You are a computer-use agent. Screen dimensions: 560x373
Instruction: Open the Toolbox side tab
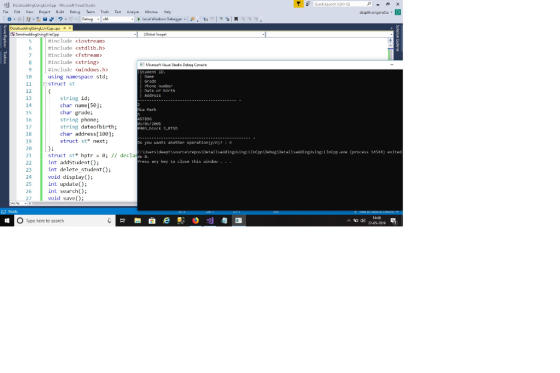point(5,57)
